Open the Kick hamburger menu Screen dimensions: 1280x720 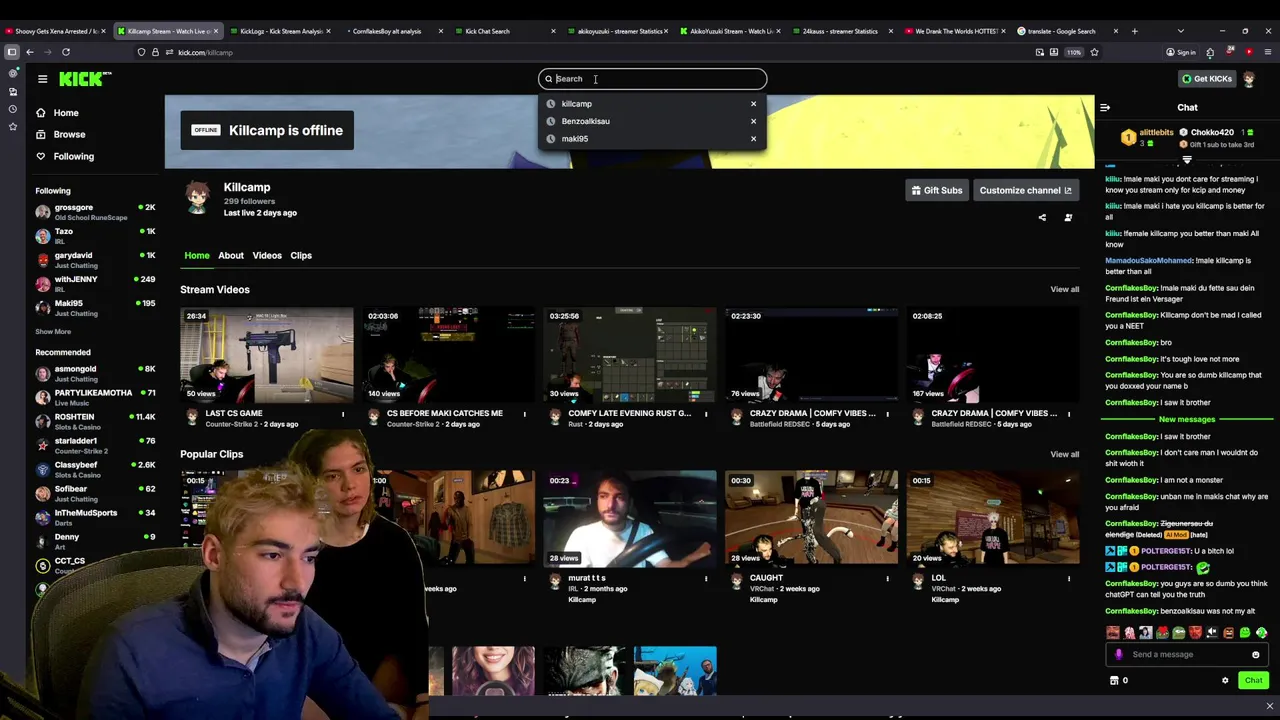[x=42, y=79]
